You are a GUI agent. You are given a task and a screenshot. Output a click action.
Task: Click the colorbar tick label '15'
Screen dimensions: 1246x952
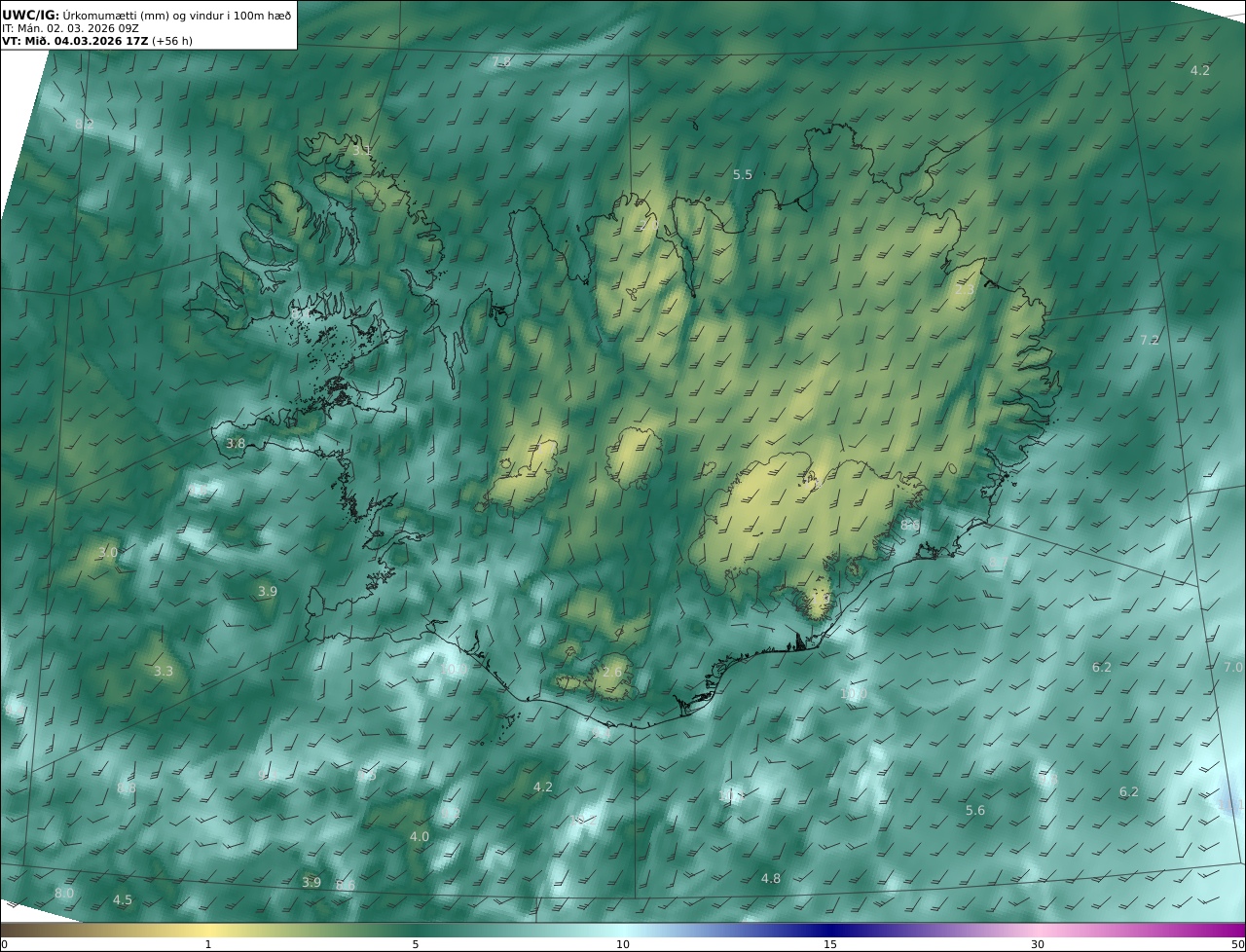coord(830,944)
